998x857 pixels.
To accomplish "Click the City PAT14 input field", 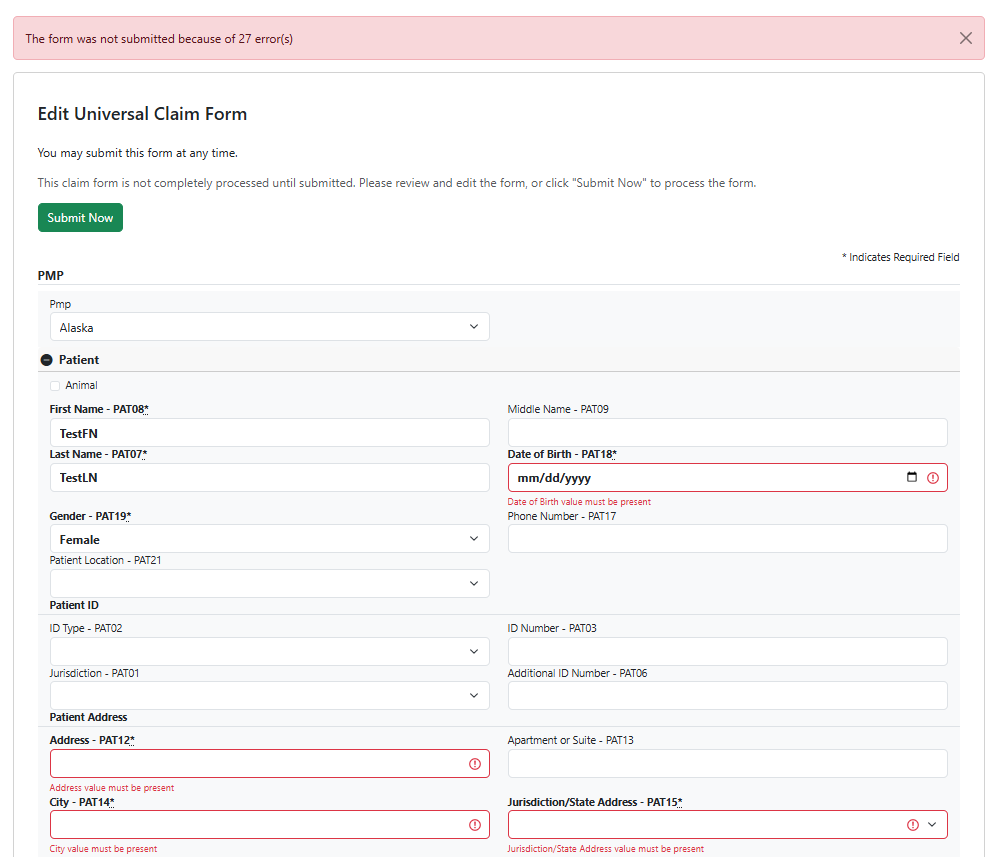I will coord(270,825).
